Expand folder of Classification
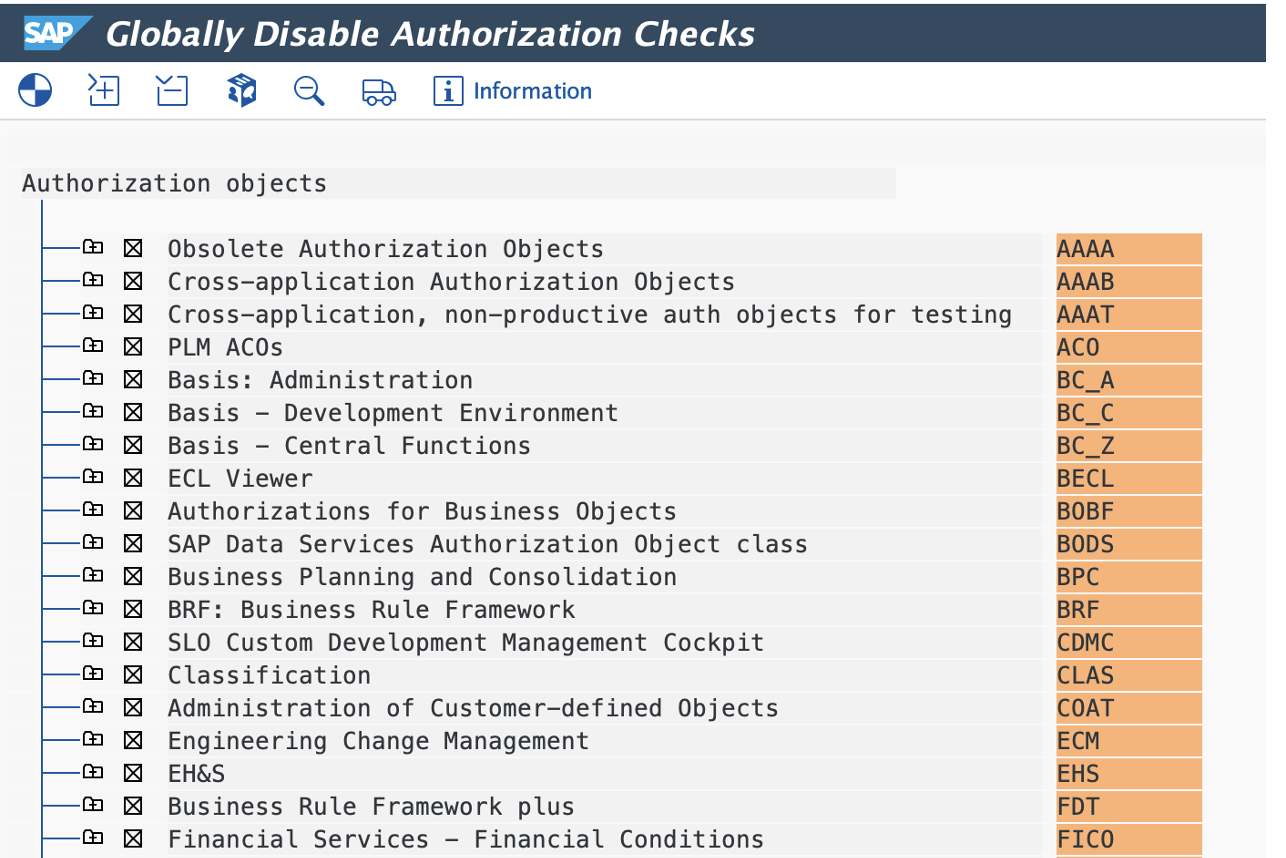1286x858 pixels. (x=93, y=674)
